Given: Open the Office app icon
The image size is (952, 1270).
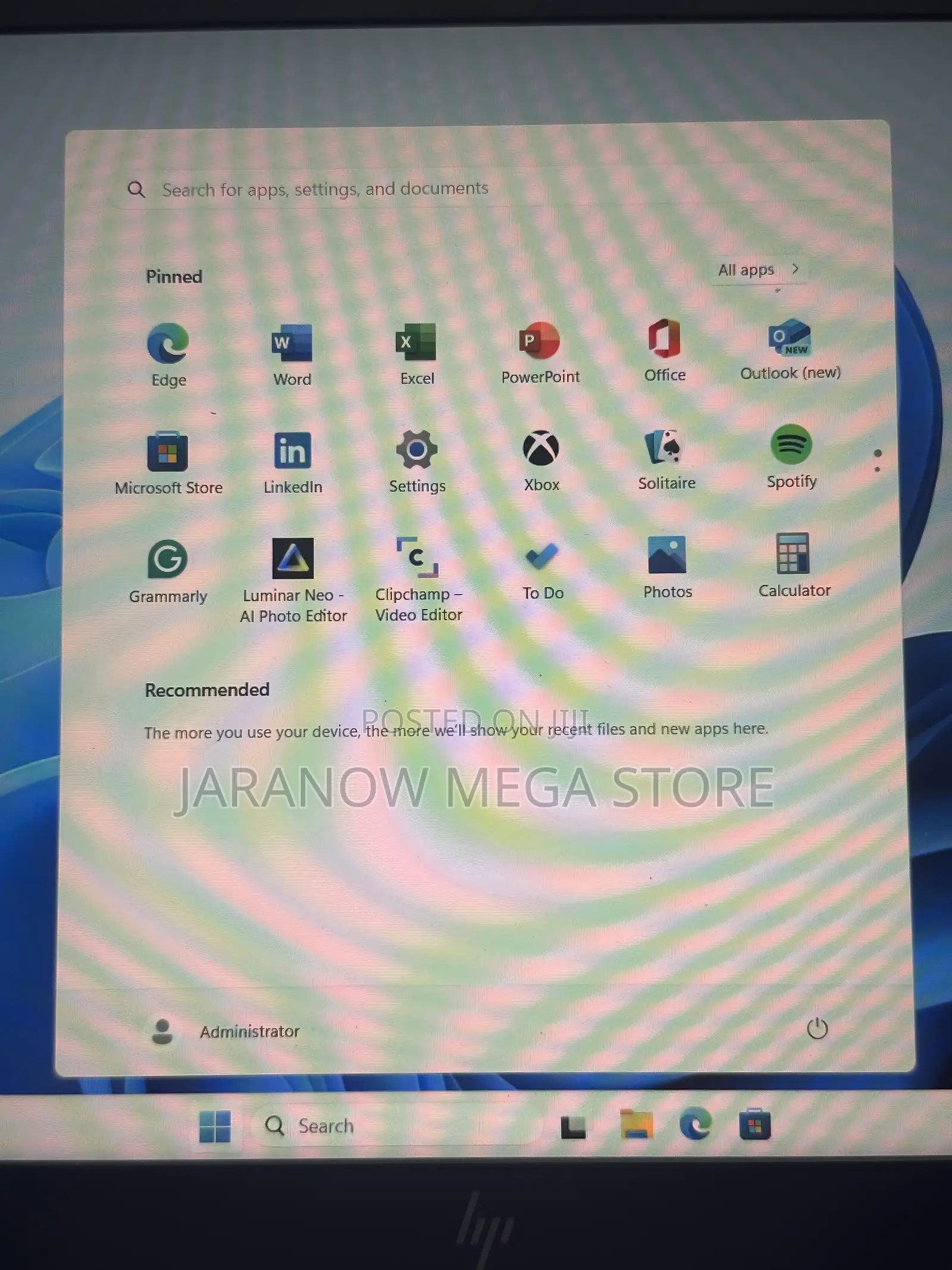Looking at the screenshot, I should point(665,350).
